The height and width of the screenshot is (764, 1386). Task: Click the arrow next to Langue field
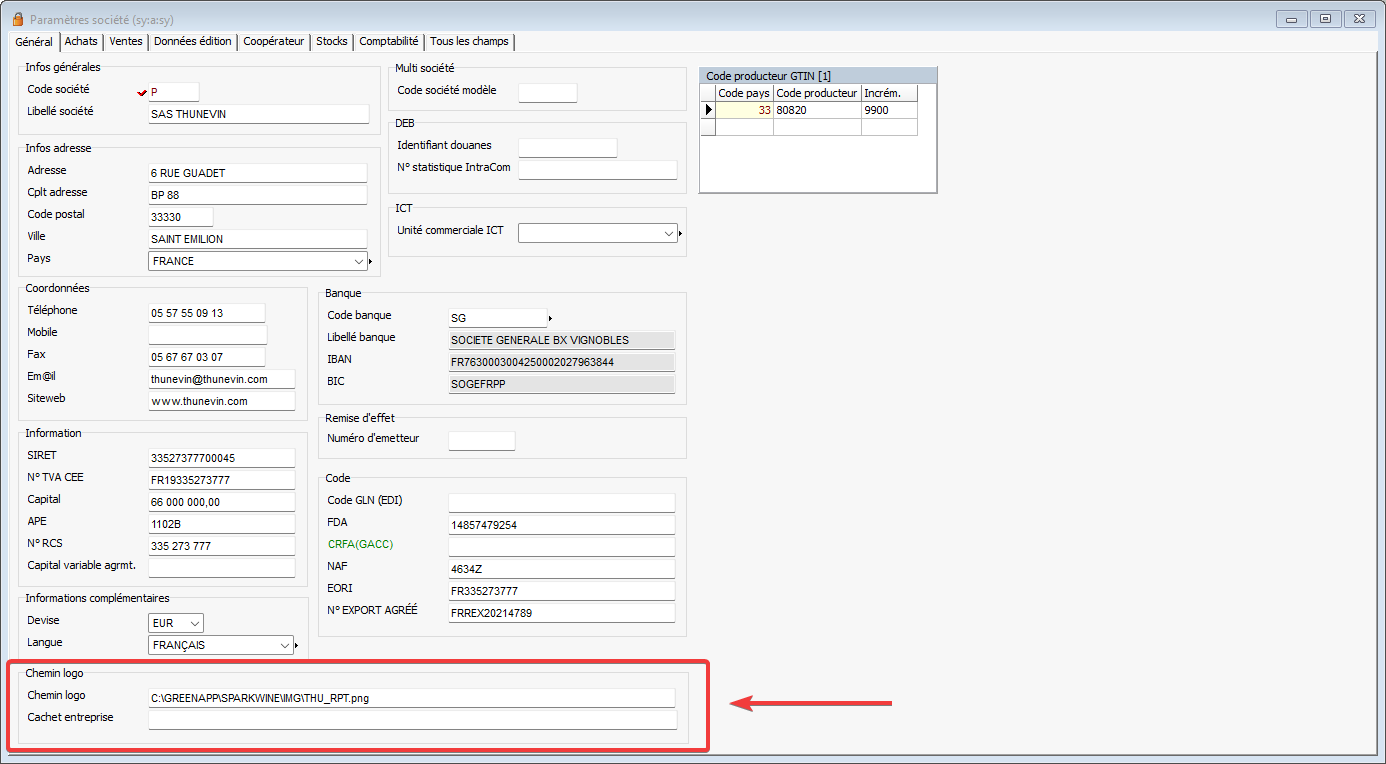pos(297,646)
